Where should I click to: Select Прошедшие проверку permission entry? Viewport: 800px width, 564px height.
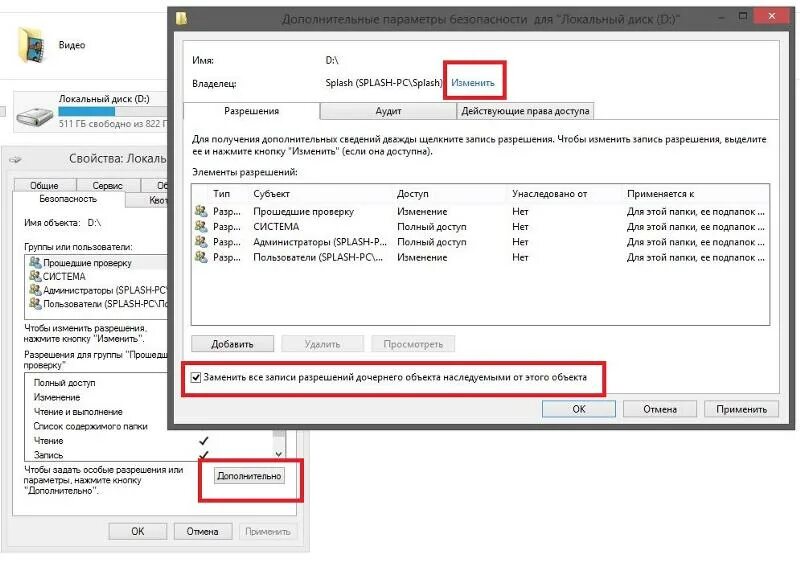pyautogui.click(x=480, y=211)
